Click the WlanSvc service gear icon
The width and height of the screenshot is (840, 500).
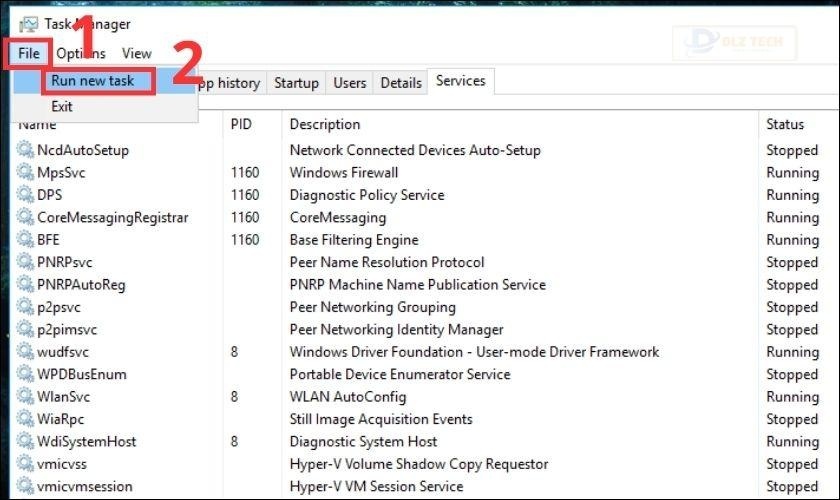pos(25,397)
